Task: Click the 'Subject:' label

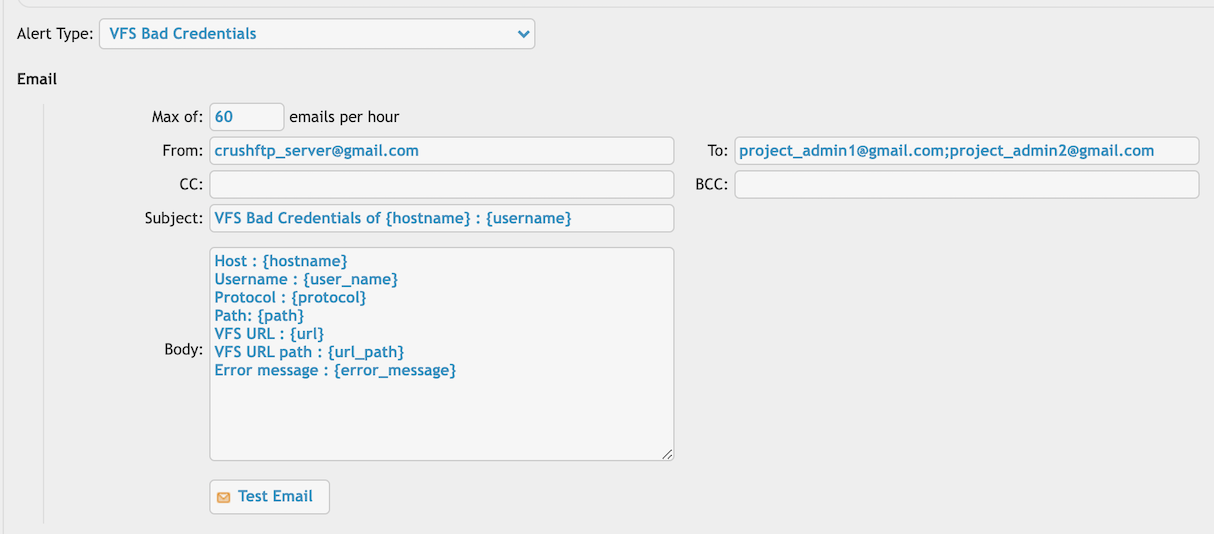Action: tap(174, 218)
